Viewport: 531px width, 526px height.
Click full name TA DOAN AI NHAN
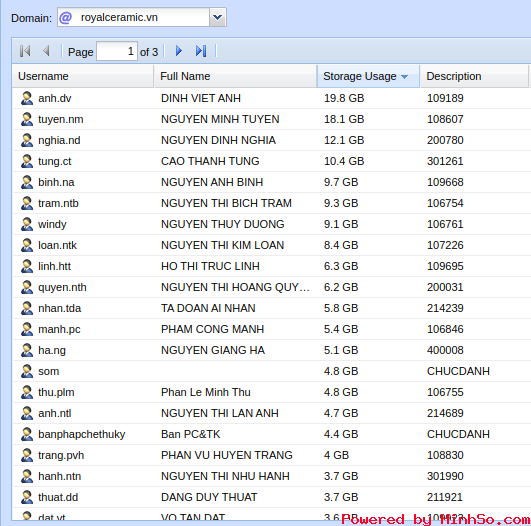[x=208, y=308]
